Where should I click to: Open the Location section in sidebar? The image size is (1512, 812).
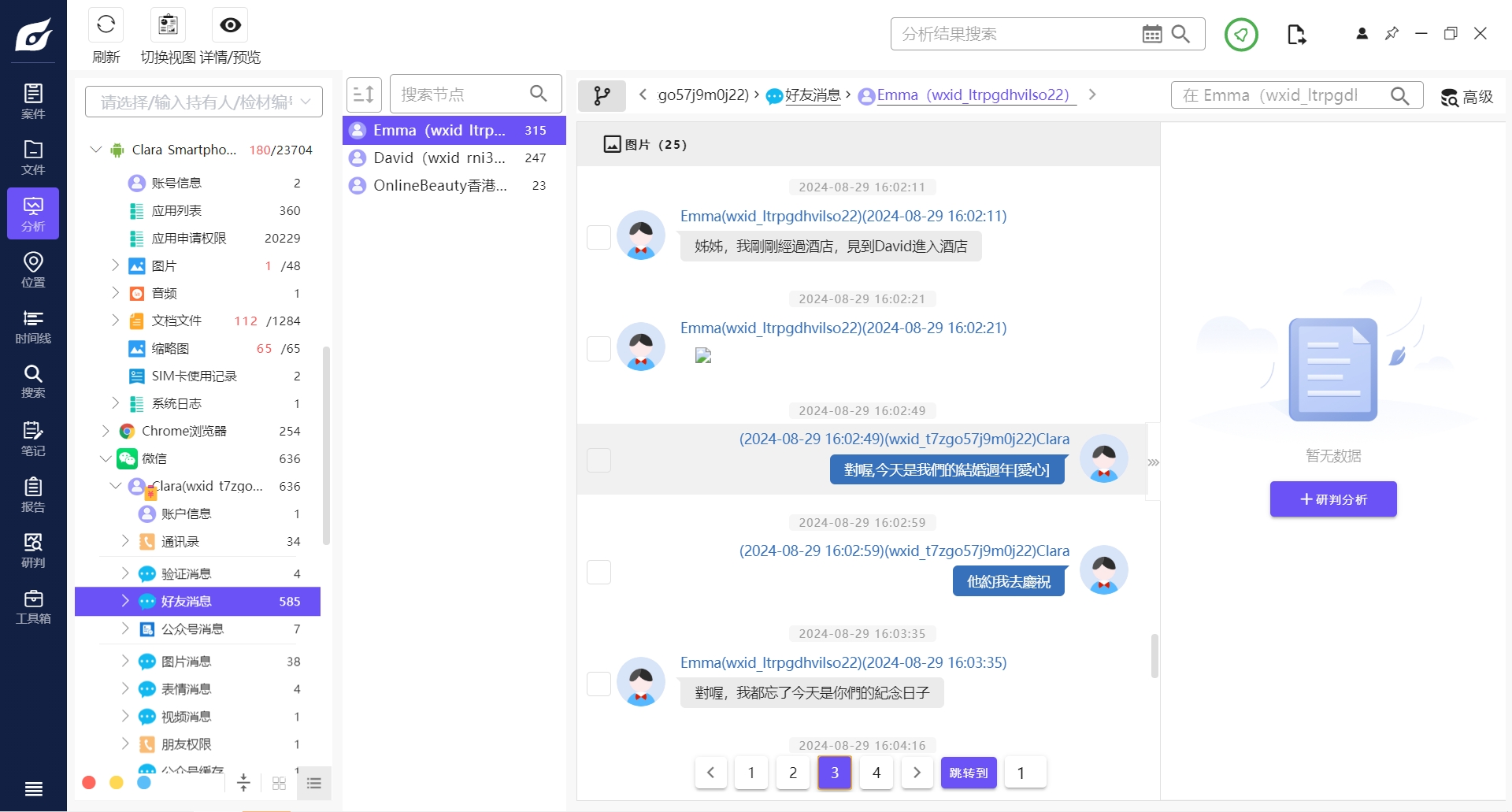pyautogui.click(x=33, y=270)
